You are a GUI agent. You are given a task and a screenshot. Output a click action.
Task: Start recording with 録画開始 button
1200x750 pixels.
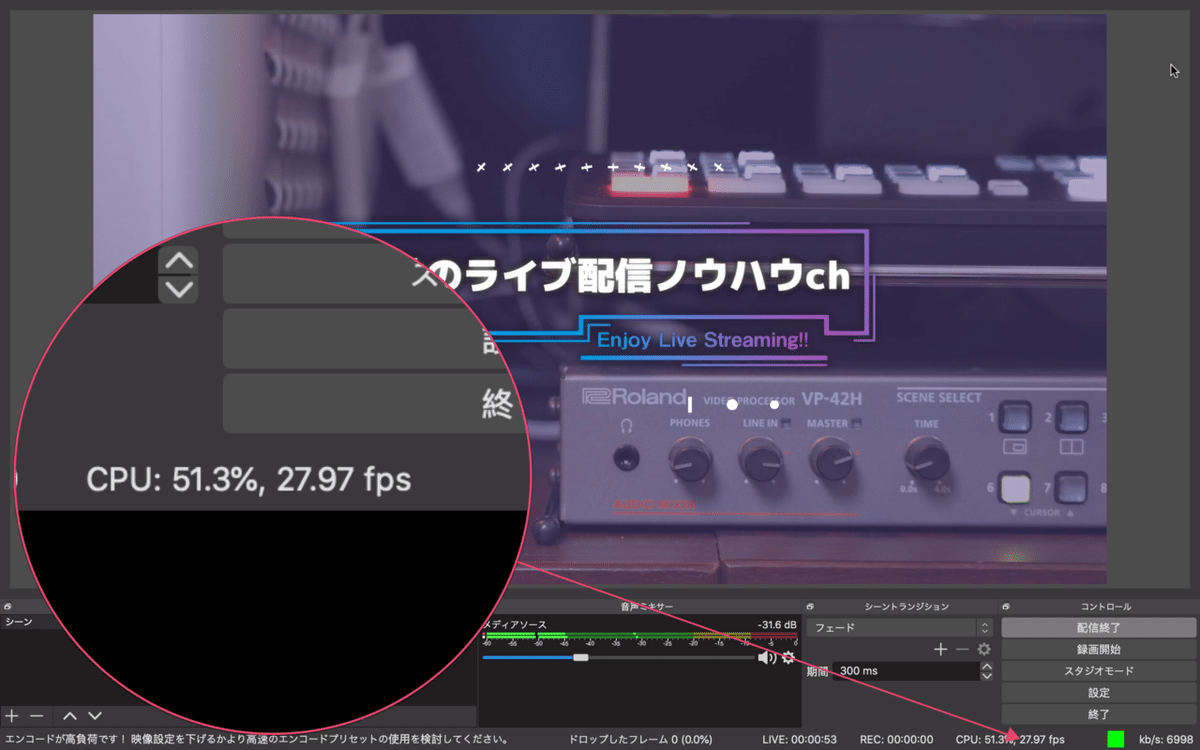pyautogui.click(x=1098, y=649)
